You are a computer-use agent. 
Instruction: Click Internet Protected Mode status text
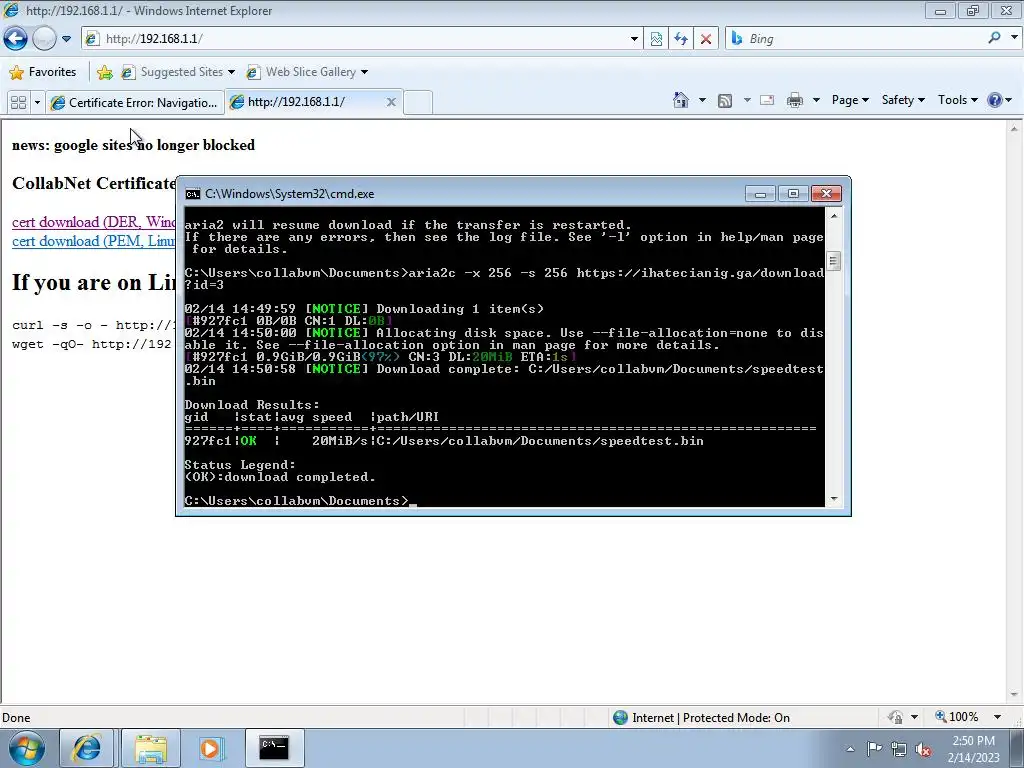[711, 718]
